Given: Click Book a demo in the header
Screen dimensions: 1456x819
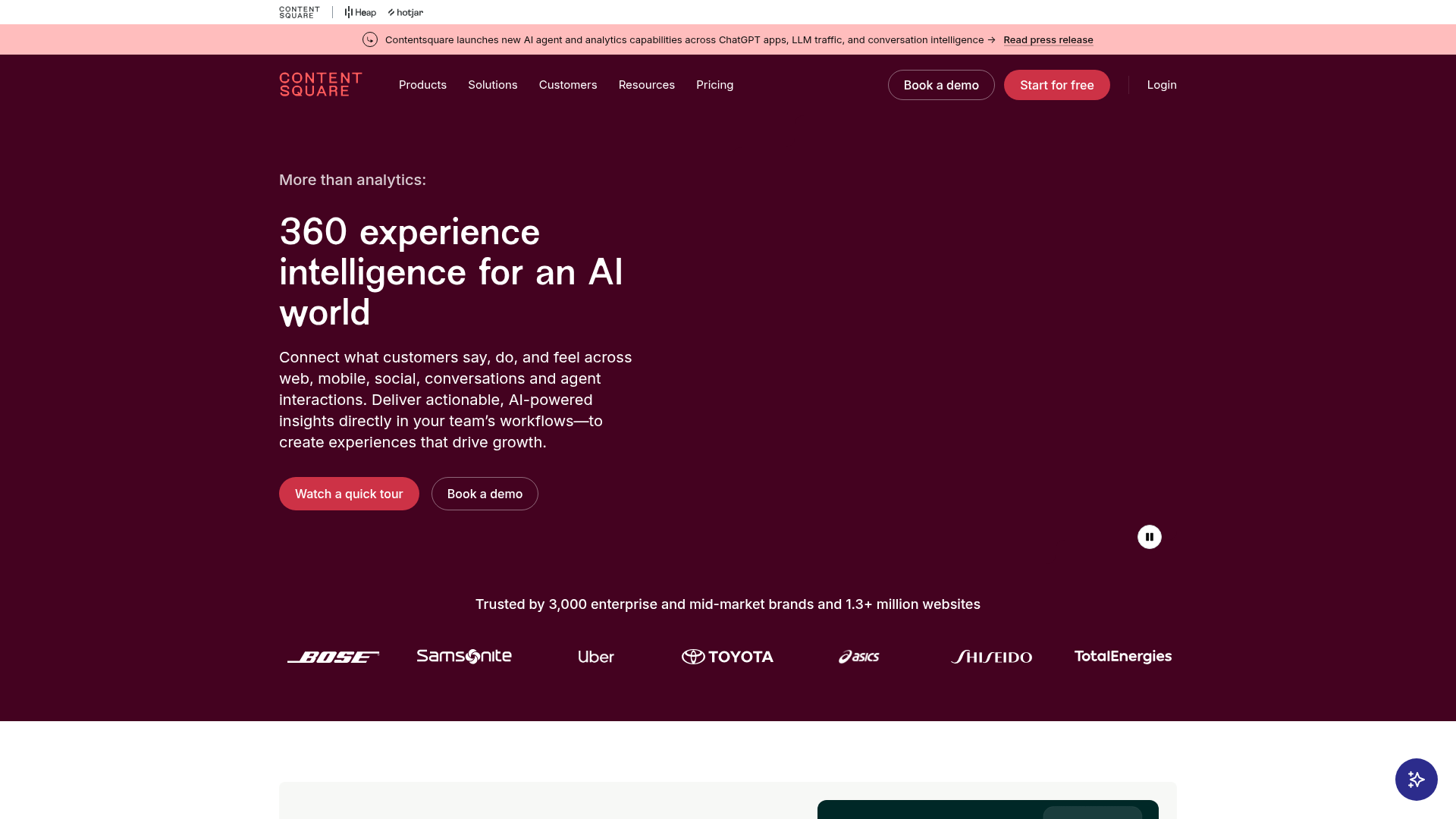Looking at the screenshot, I should 941,85.
